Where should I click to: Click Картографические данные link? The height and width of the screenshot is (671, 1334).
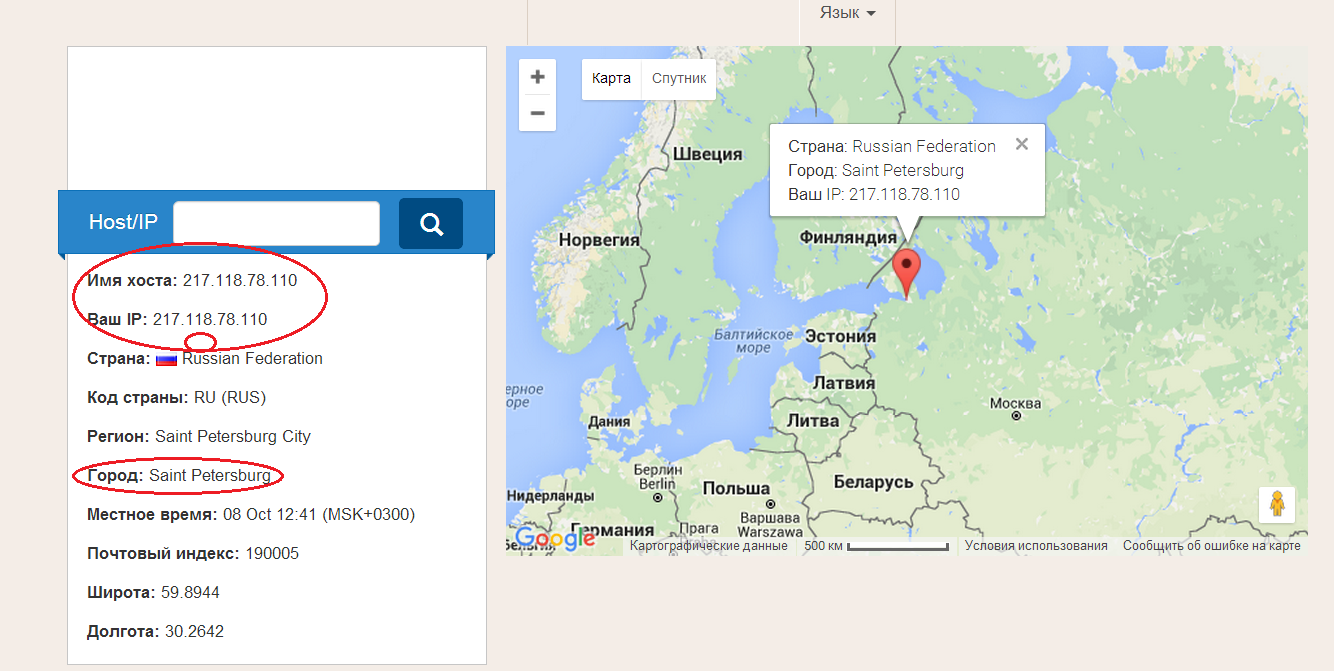coord(709,546)
